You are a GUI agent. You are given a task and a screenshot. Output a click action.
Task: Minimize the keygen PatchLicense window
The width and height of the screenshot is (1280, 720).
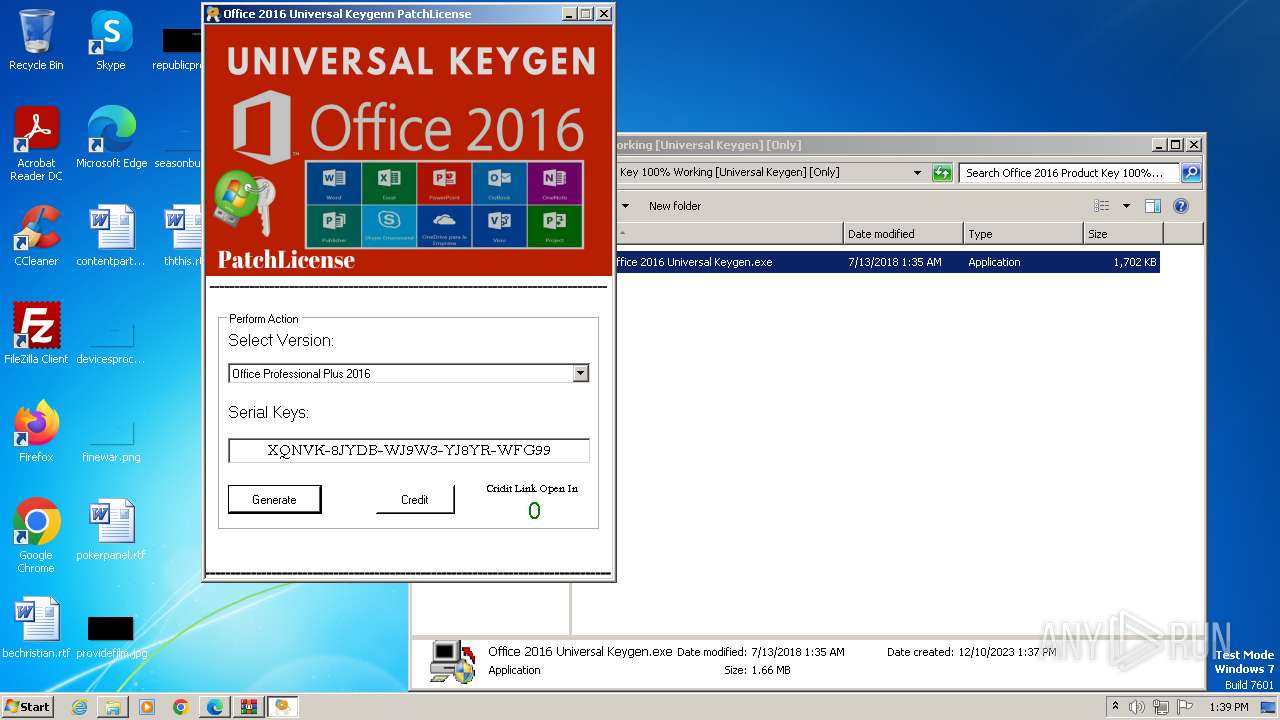(568, 14)
